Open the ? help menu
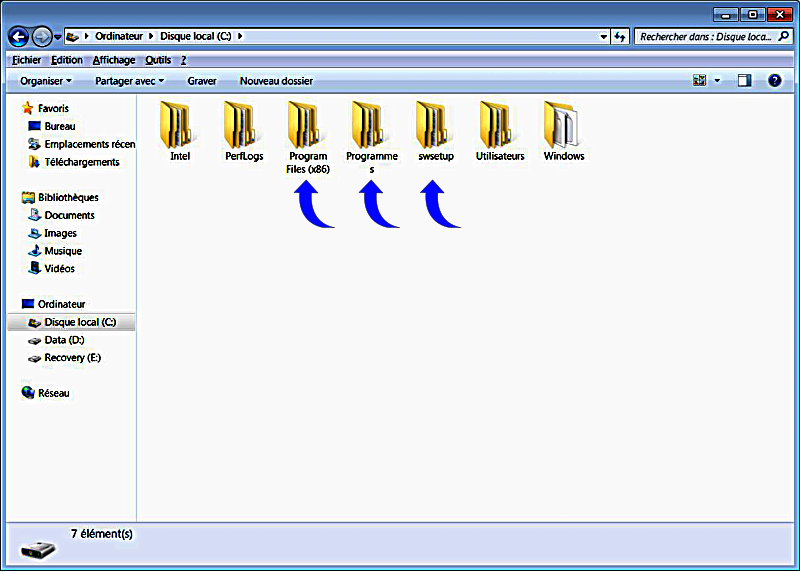800x572 pixels. pos(184,60)
